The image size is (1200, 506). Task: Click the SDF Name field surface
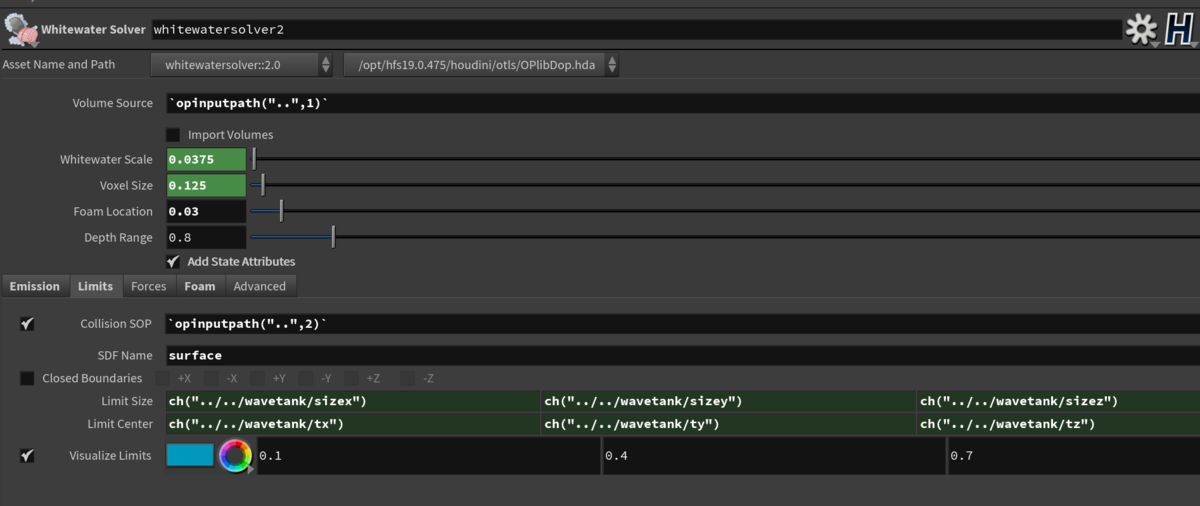coord(682,355)
